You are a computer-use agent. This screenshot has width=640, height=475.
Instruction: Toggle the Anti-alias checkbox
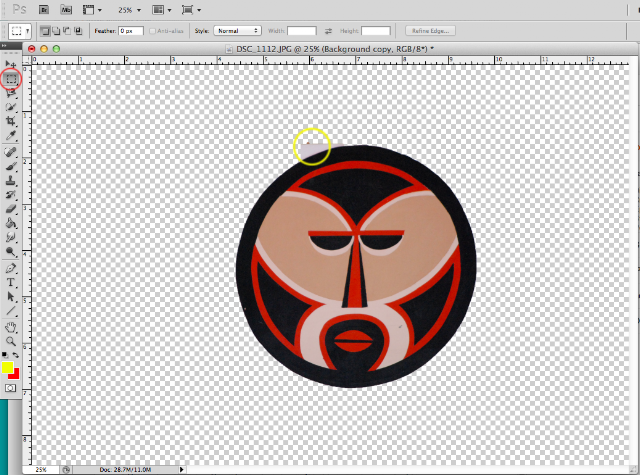tap(152, 31)
